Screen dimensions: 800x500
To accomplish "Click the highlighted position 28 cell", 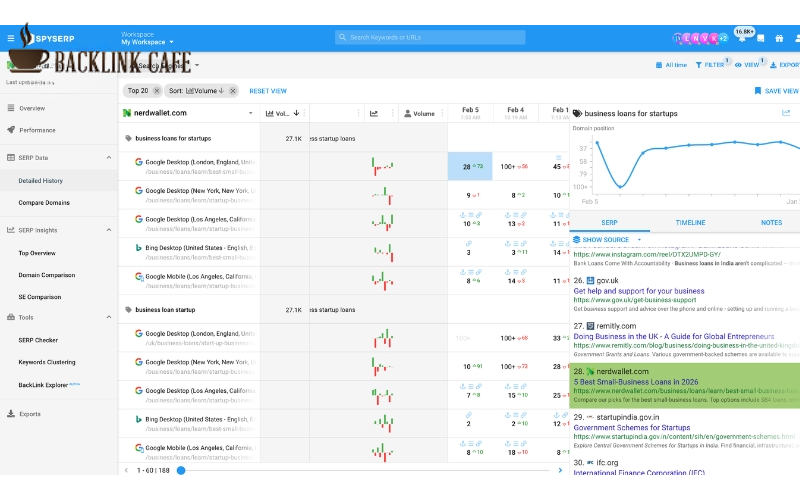I will (470, 166).
